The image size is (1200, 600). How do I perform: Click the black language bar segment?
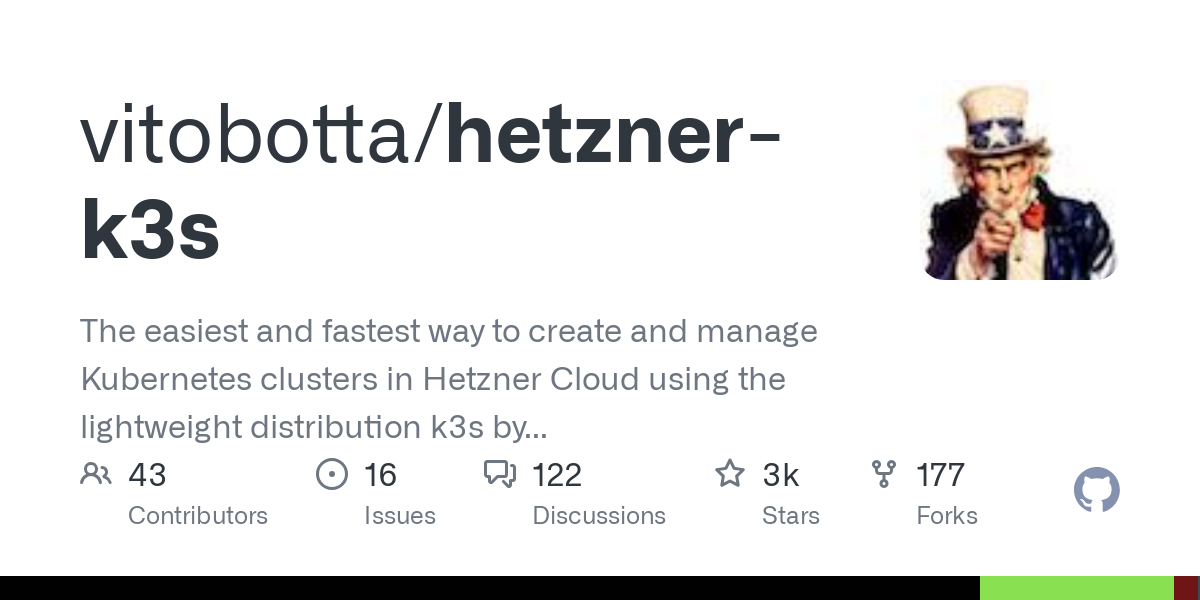[490, 588]
